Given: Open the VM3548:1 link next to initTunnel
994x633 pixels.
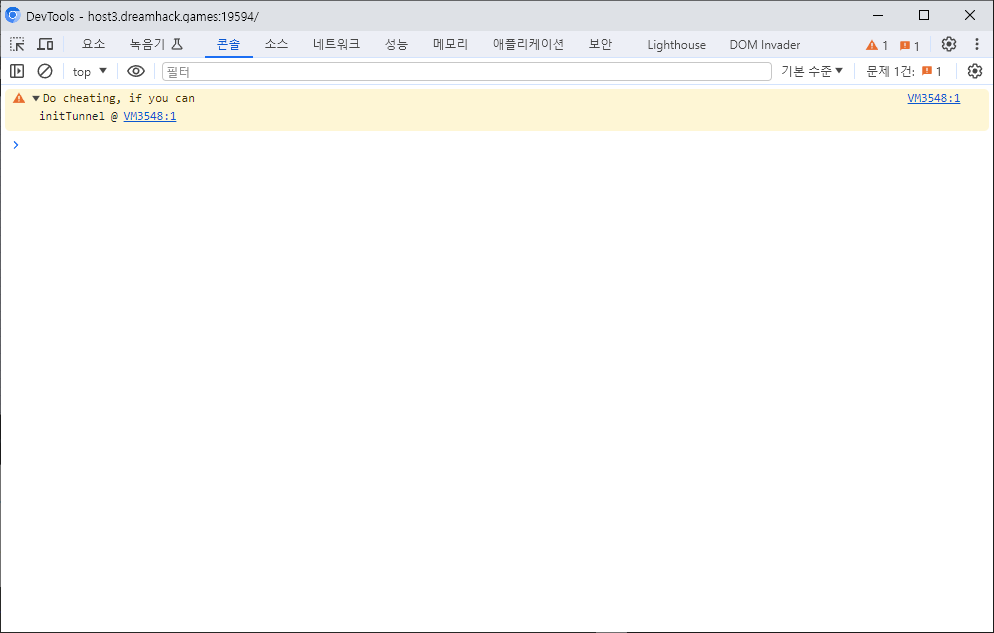Looking at the screenshot, I should pyautogui.click(x=149, y=116).
